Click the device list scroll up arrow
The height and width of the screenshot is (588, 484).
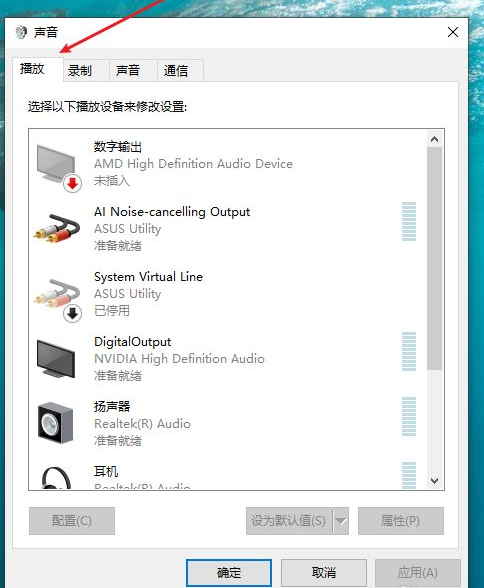click(x=434, y=139)
